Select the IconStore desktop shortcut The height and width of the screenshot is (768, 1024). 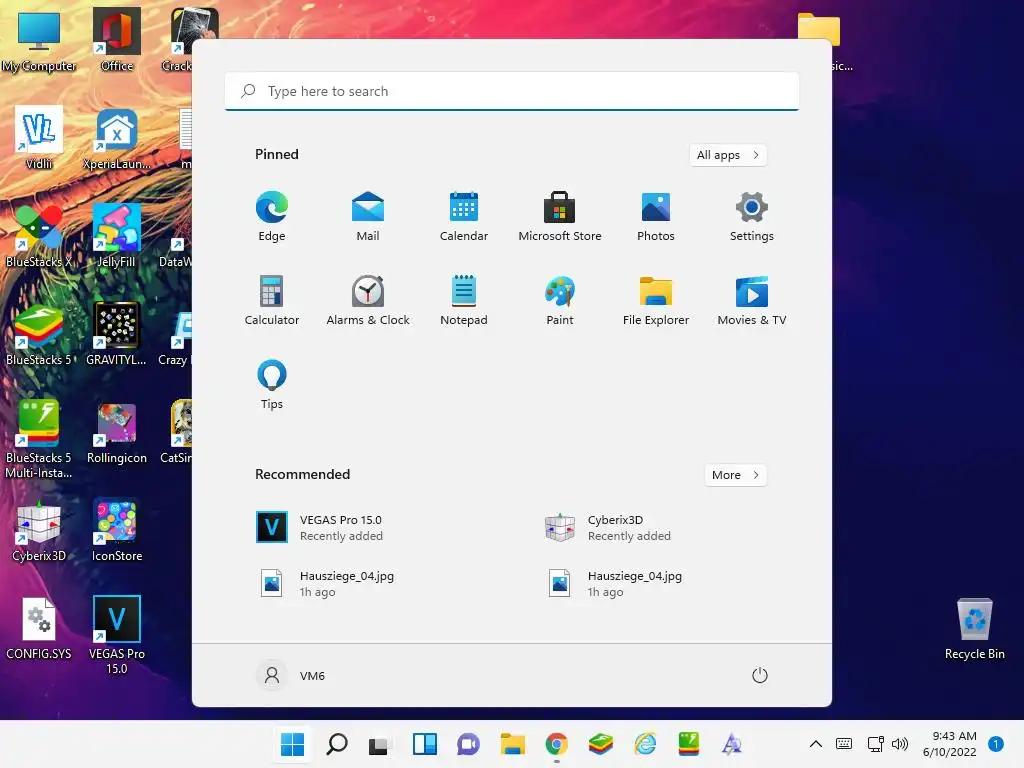(x=117, y=530)
